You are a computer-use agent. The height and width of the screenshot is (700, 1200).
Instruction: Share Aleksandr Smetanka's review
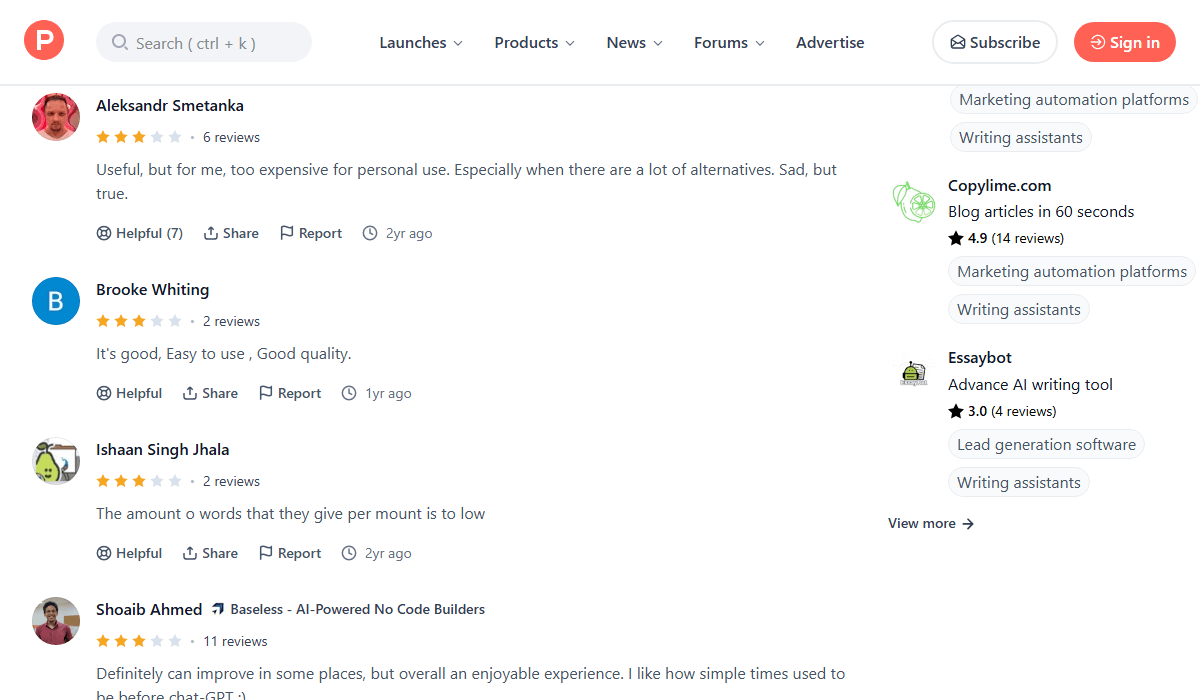pos(231,233)
